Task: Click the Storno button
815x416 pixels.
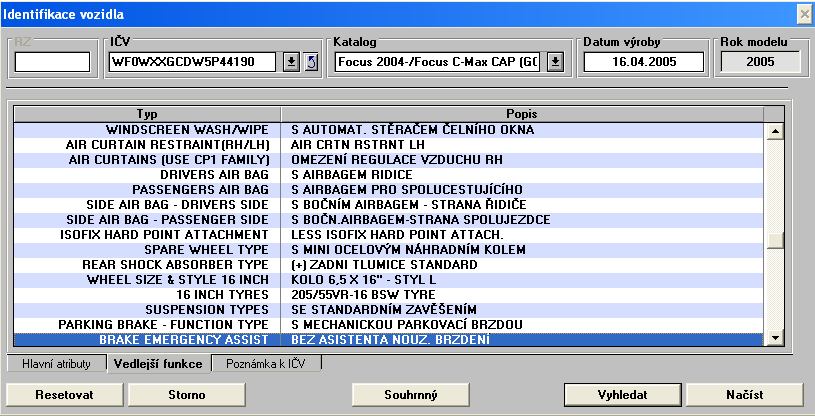Action: click(182, 394)
